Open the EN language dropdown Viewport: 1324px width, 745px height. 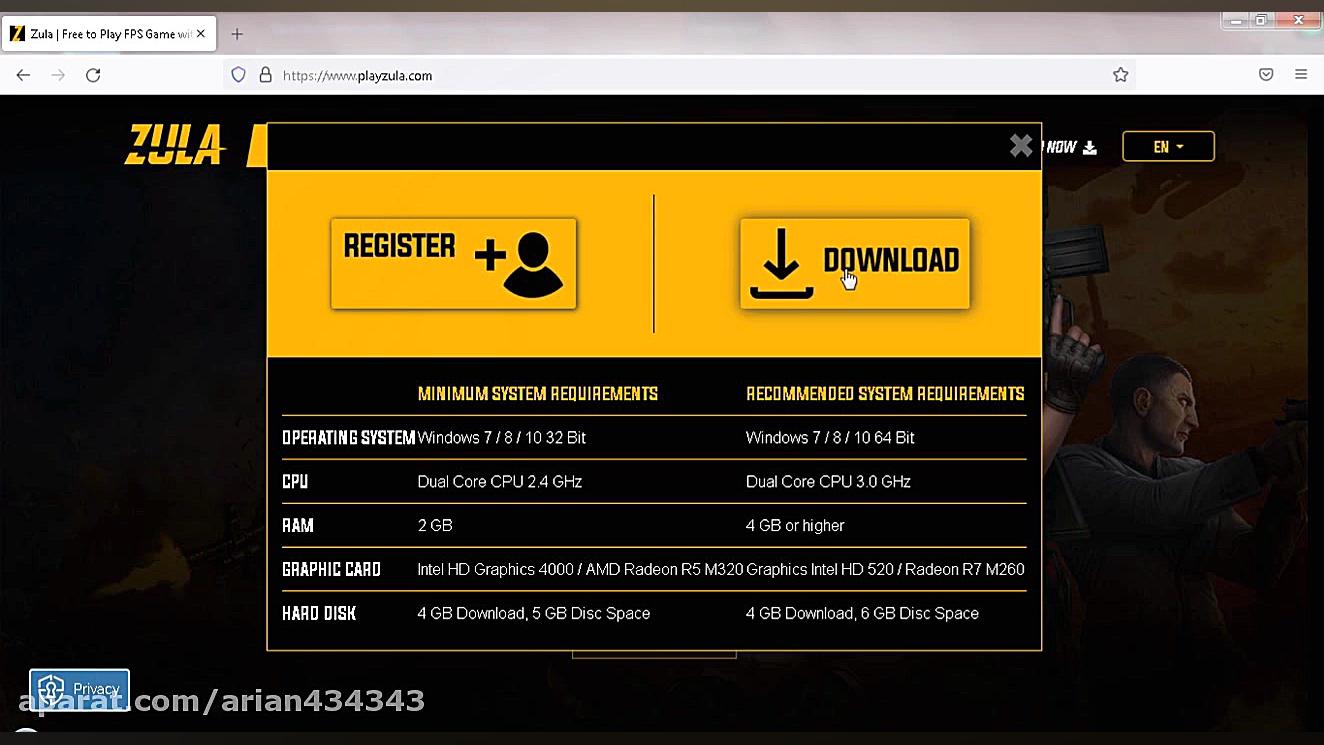[x=1168, y=146]
